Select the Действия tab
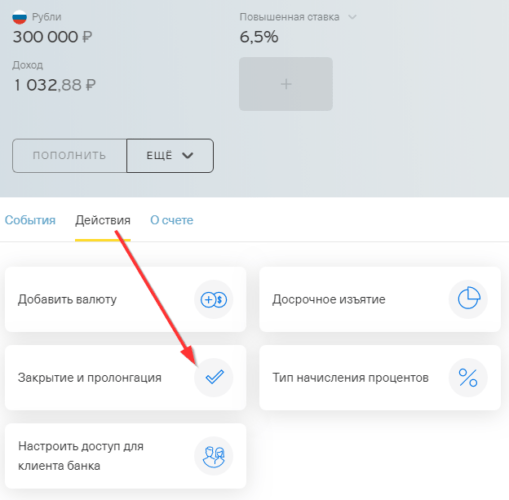Viewport: 509px width, 500px height. pyautogui.click(x=103, y=220)
